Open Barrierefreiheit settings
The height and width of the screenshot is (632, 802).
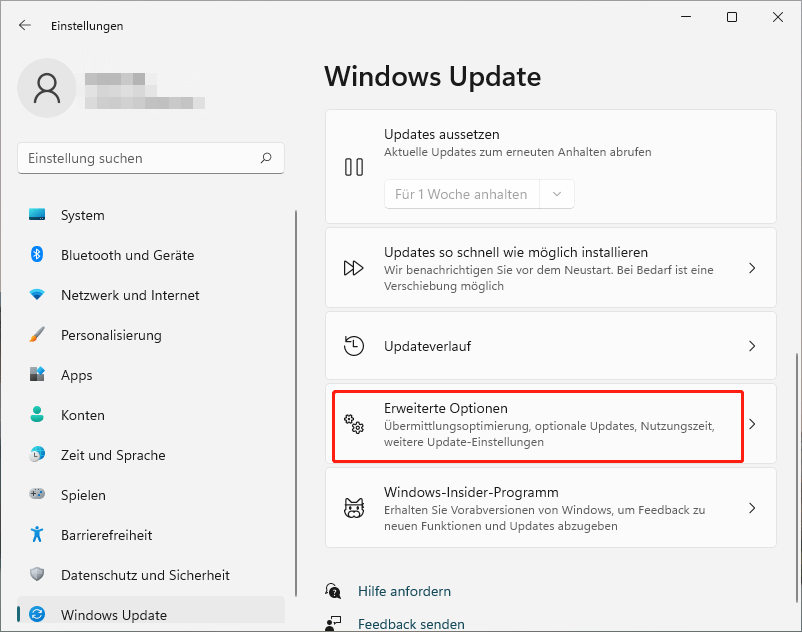point(151,535)
